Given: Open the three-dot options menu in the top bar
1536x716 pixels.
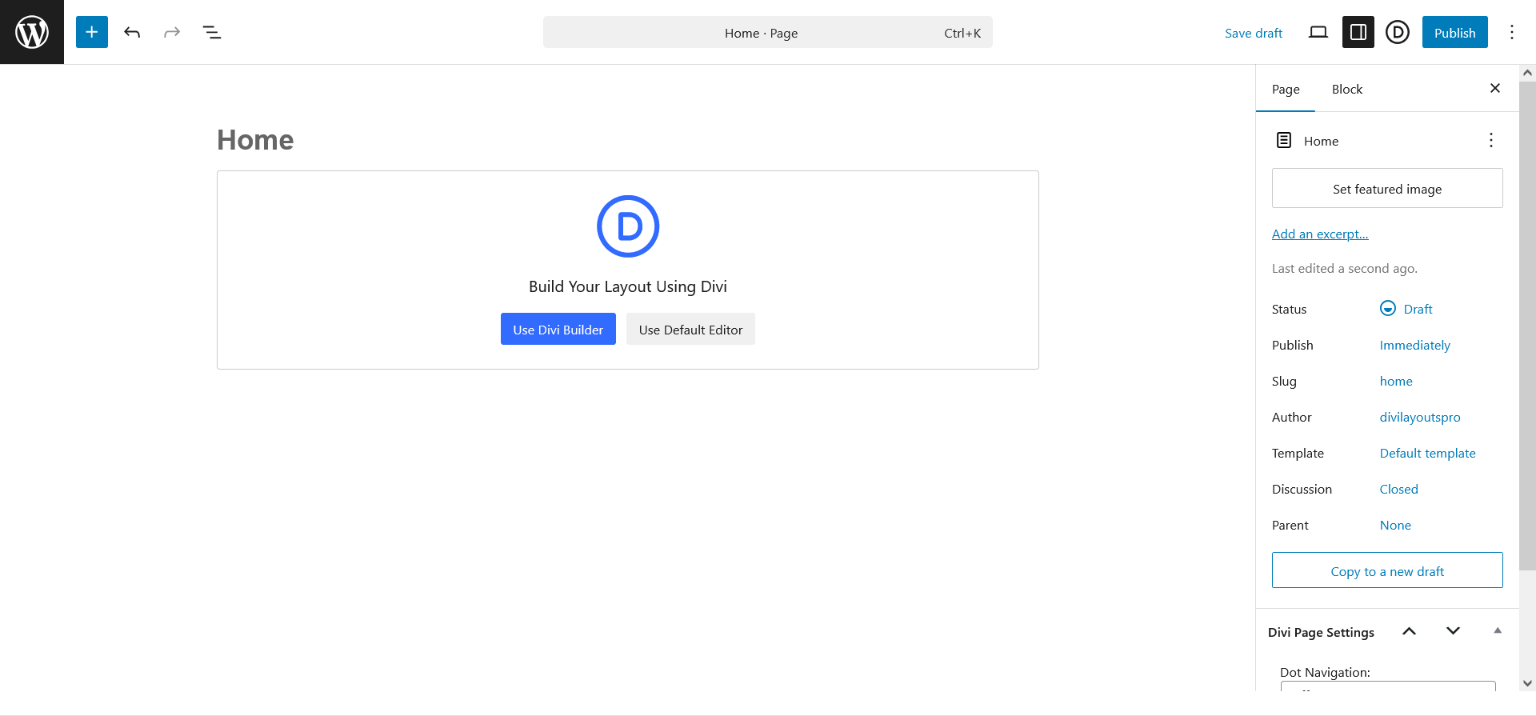Looking at the screenshot, I should point(1512,32).
